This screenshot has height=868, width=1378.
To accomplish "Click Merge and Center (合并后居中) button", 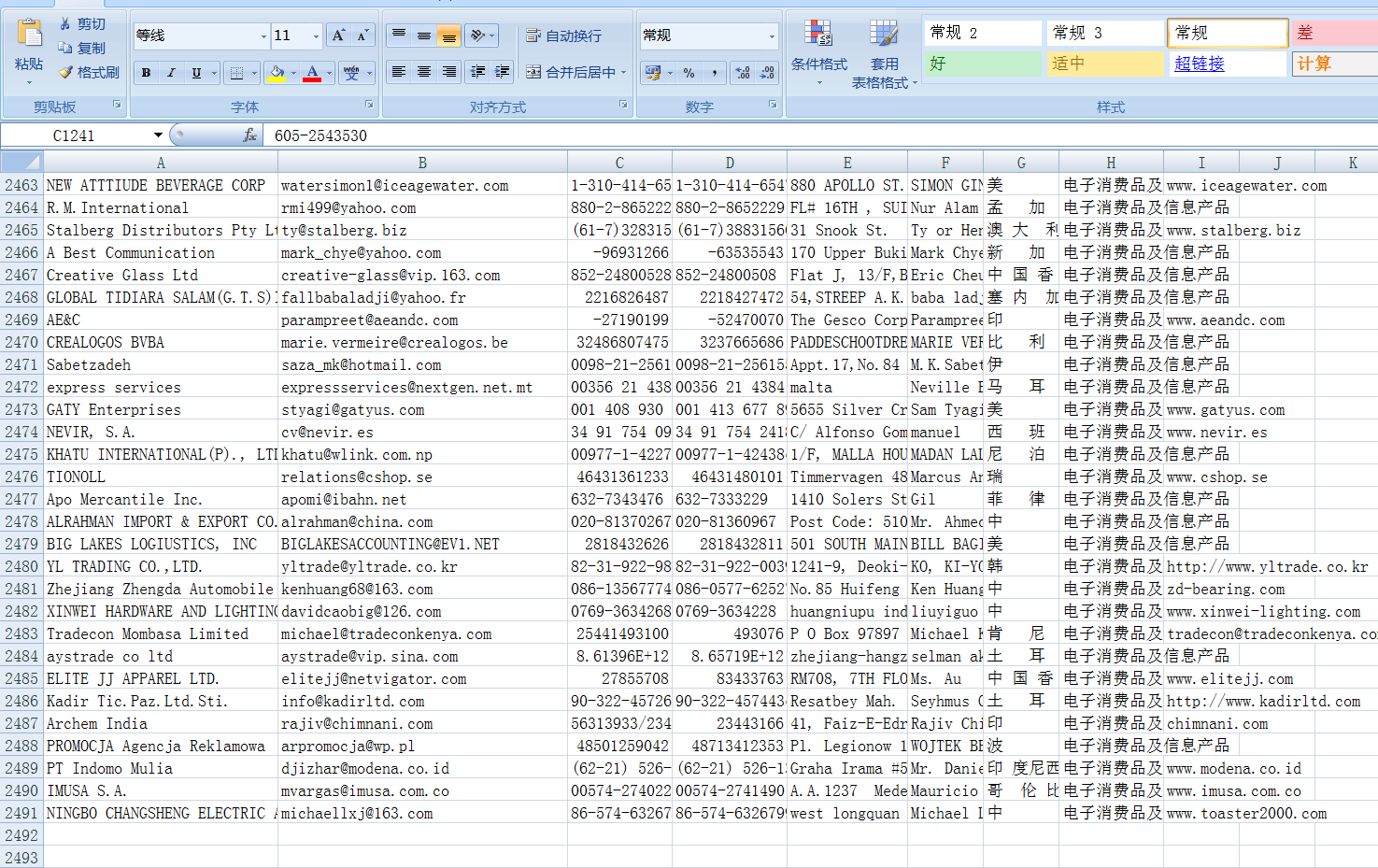I will (570, 72).
